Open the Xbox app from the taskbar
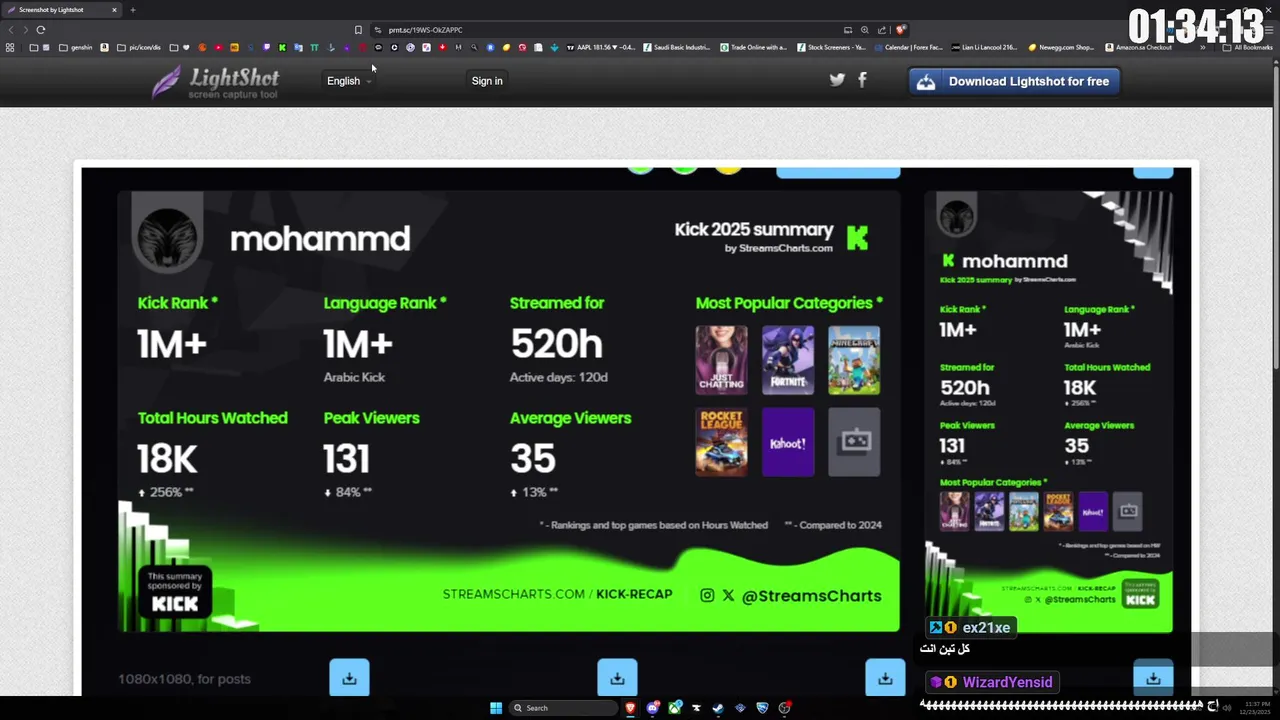The height and width of the screenshot is (720, 1280). click(x=675, y=708)
